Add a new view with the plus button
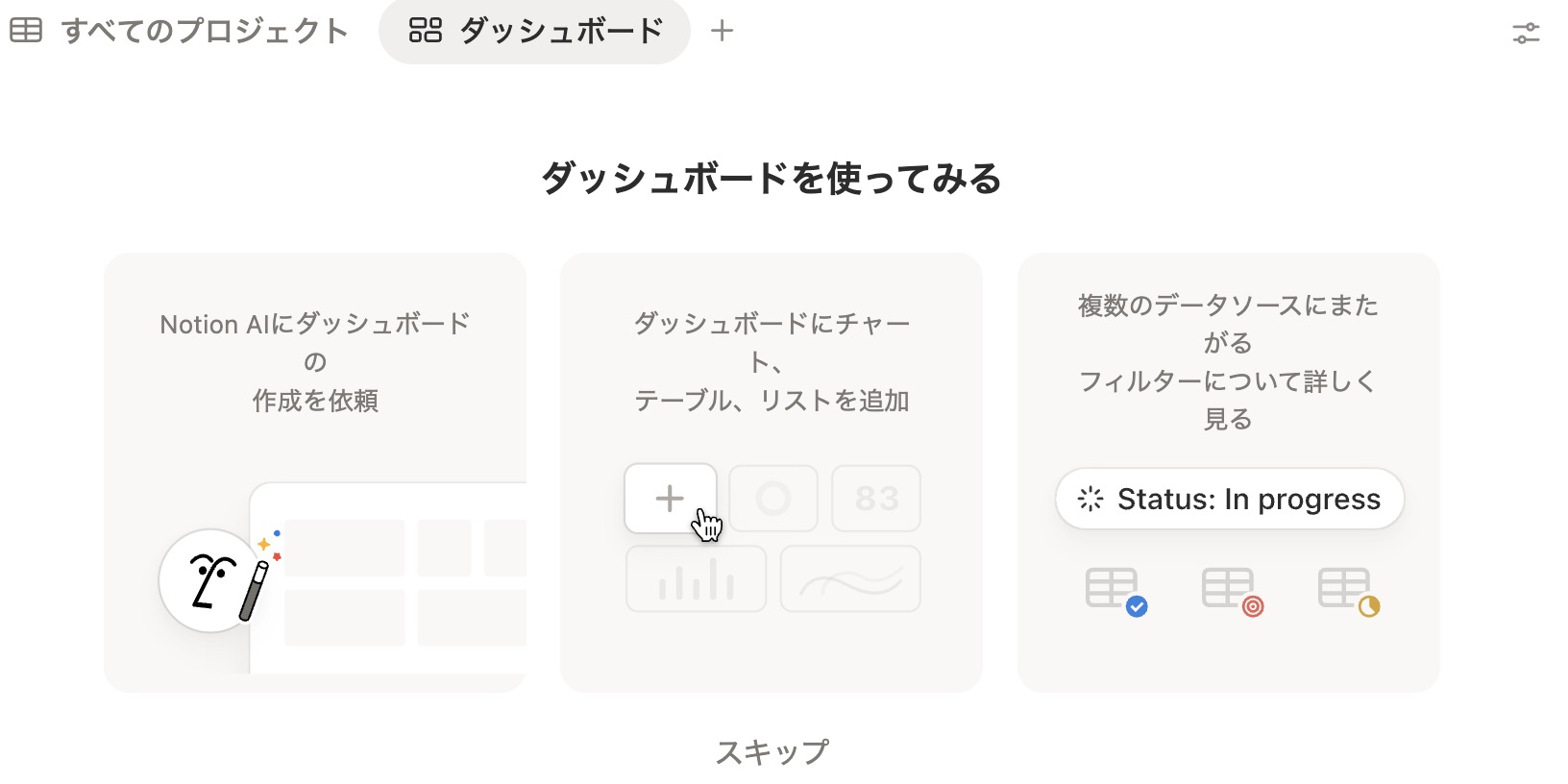The height and width of the screenshot is (784, 1568). (x=721, y=30)
